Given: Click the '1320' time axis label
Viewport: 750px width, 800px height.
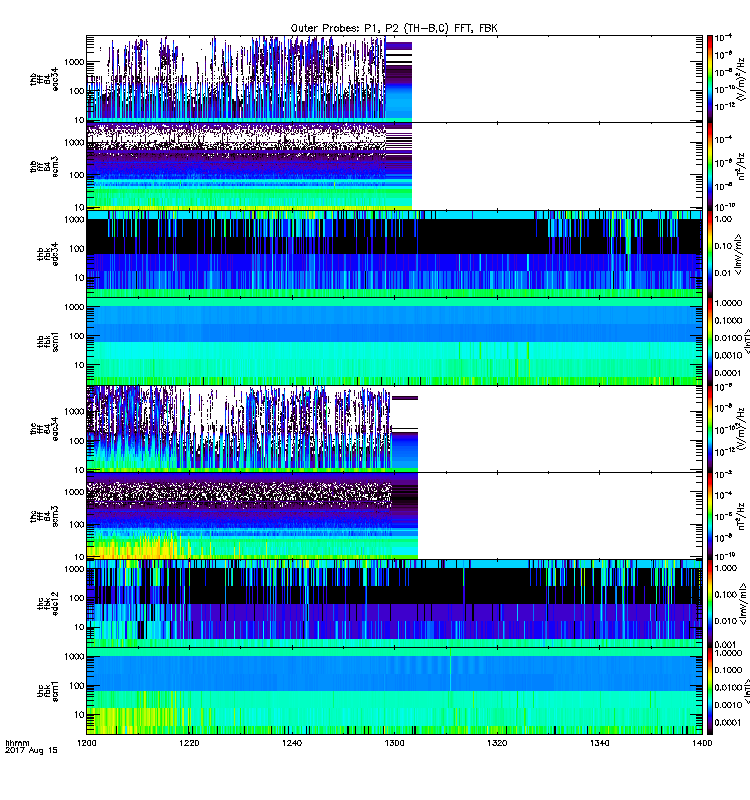Looking at the screenshot, I should pyautogui.click(x=497, y=743).
